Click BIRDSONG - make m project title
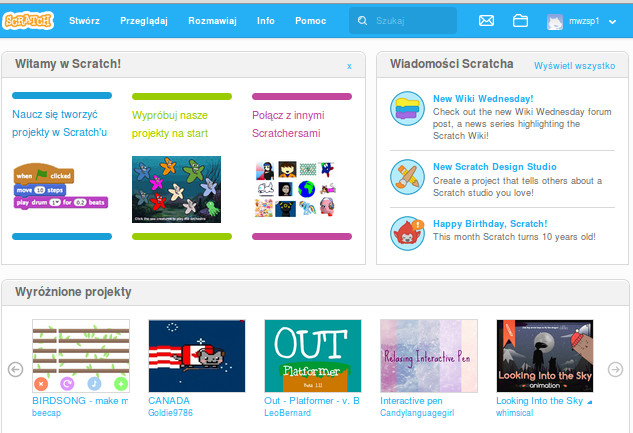This screenshot has height=433, width=633. pos(80,401)
